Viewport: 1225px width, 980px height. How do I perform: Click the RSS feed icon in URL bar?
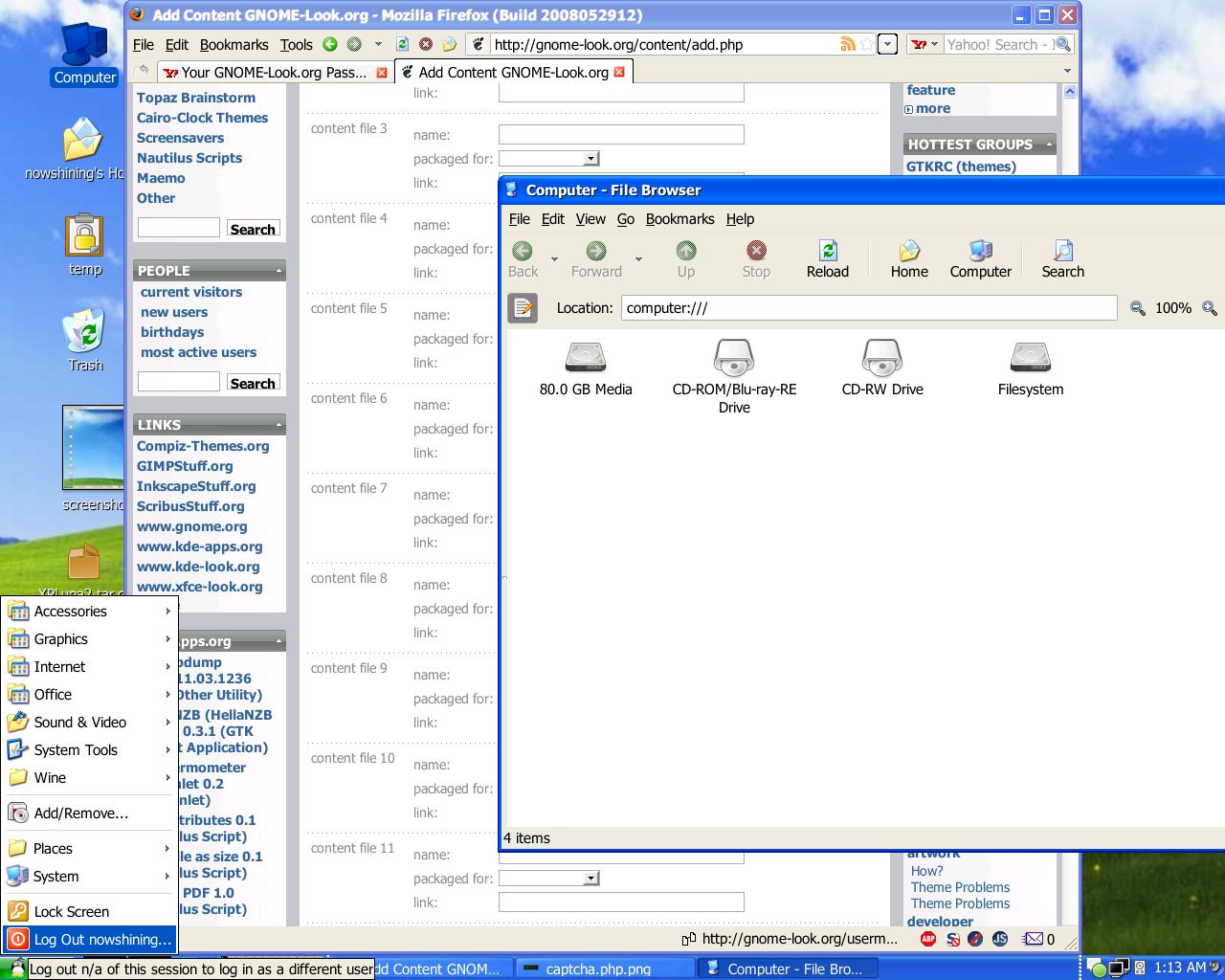coord(848,44)
